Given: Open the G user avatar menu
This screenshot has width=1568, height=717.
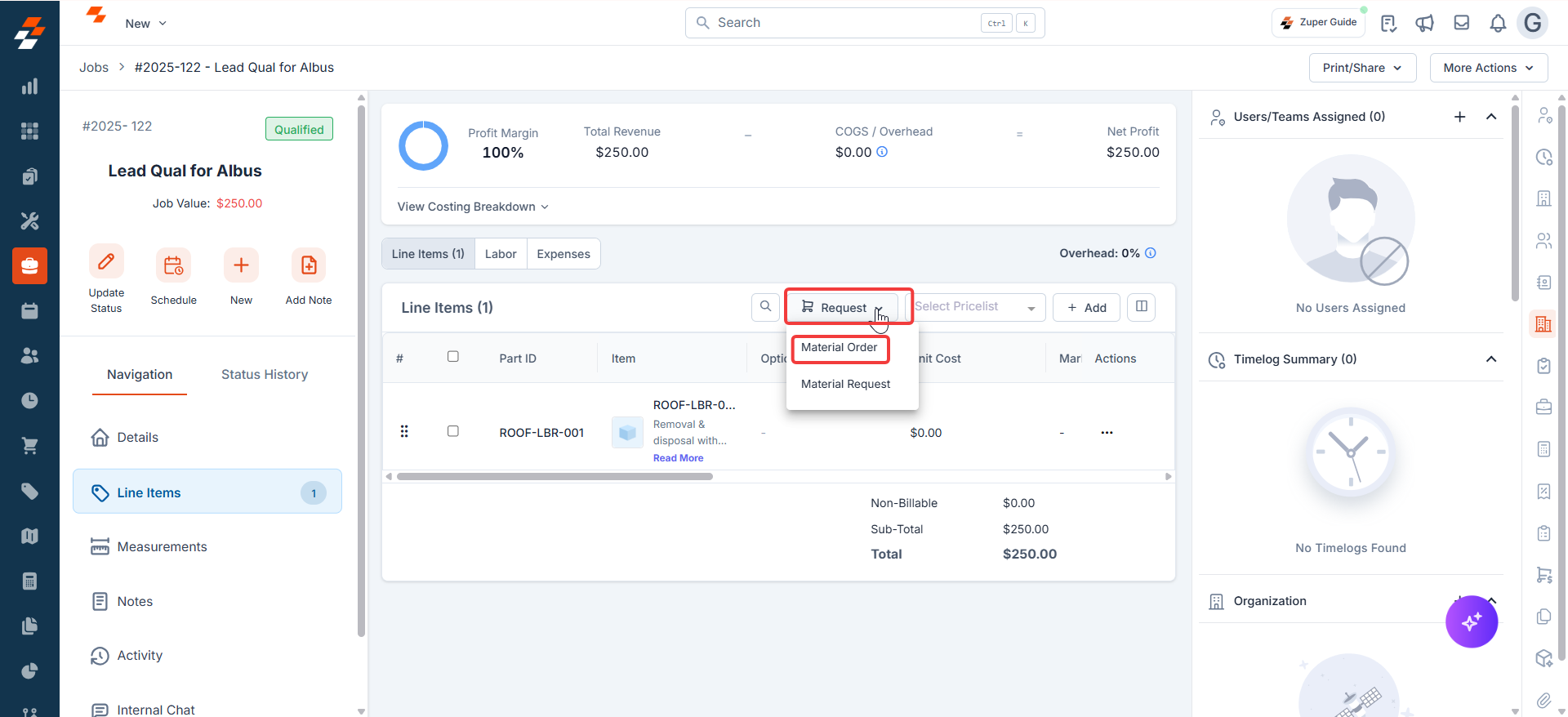Looking at the screenshot, I should pyautogui.click(x=1533, y=23).
